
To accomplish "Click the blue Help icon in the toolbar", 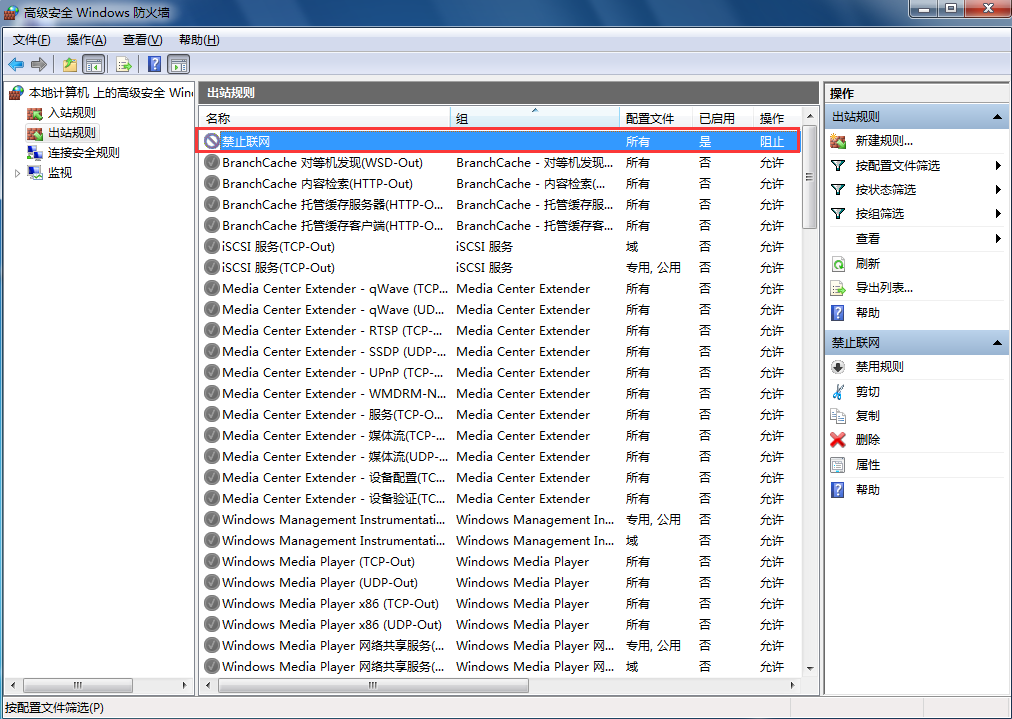I will pos(155,65).
